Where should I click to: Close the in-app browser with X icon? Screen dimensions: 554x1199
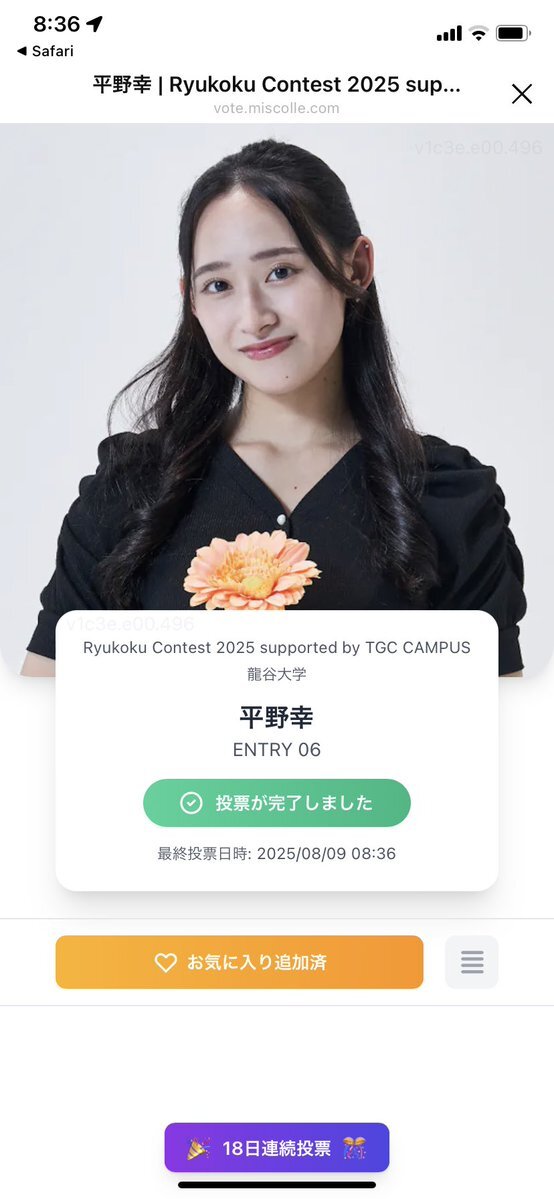point(522,94)
